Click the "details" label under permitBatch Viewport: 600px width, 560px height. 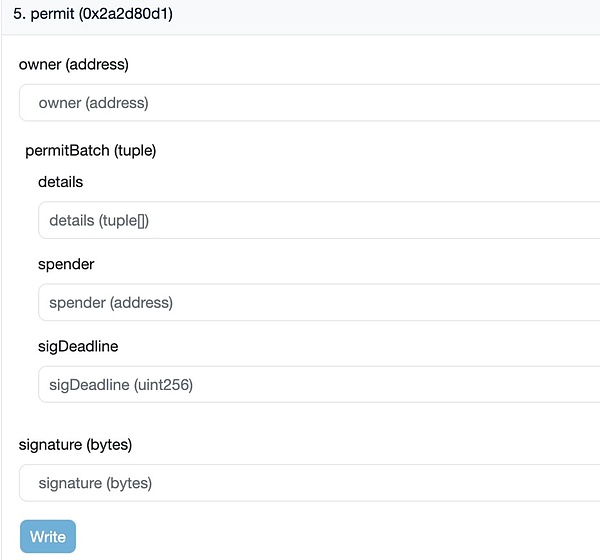(x=60, y=182)
